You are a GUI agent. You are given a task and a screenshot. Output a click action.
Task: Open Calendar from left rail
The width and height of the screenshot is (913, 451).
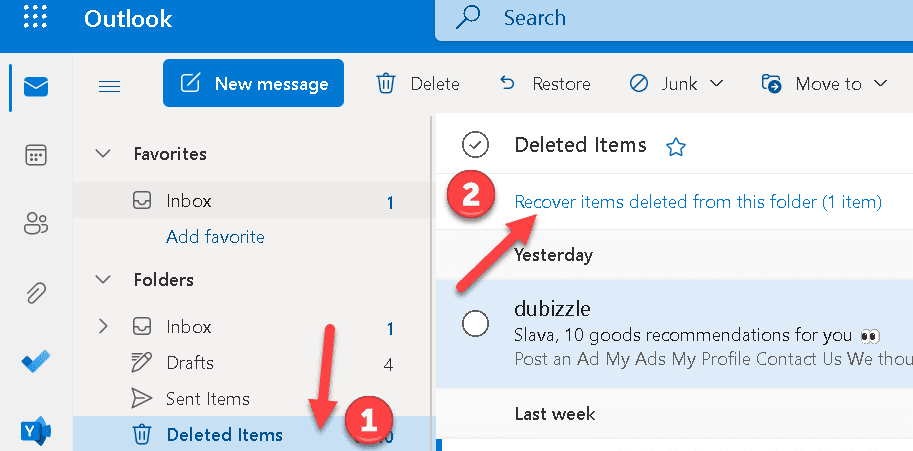pyautogui.click(x=36, y=156)
